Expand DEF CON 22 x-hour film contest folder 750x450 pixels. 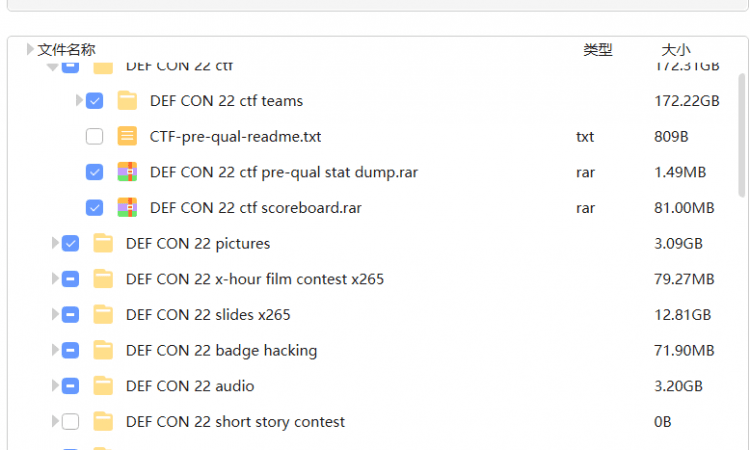point(56,279)
